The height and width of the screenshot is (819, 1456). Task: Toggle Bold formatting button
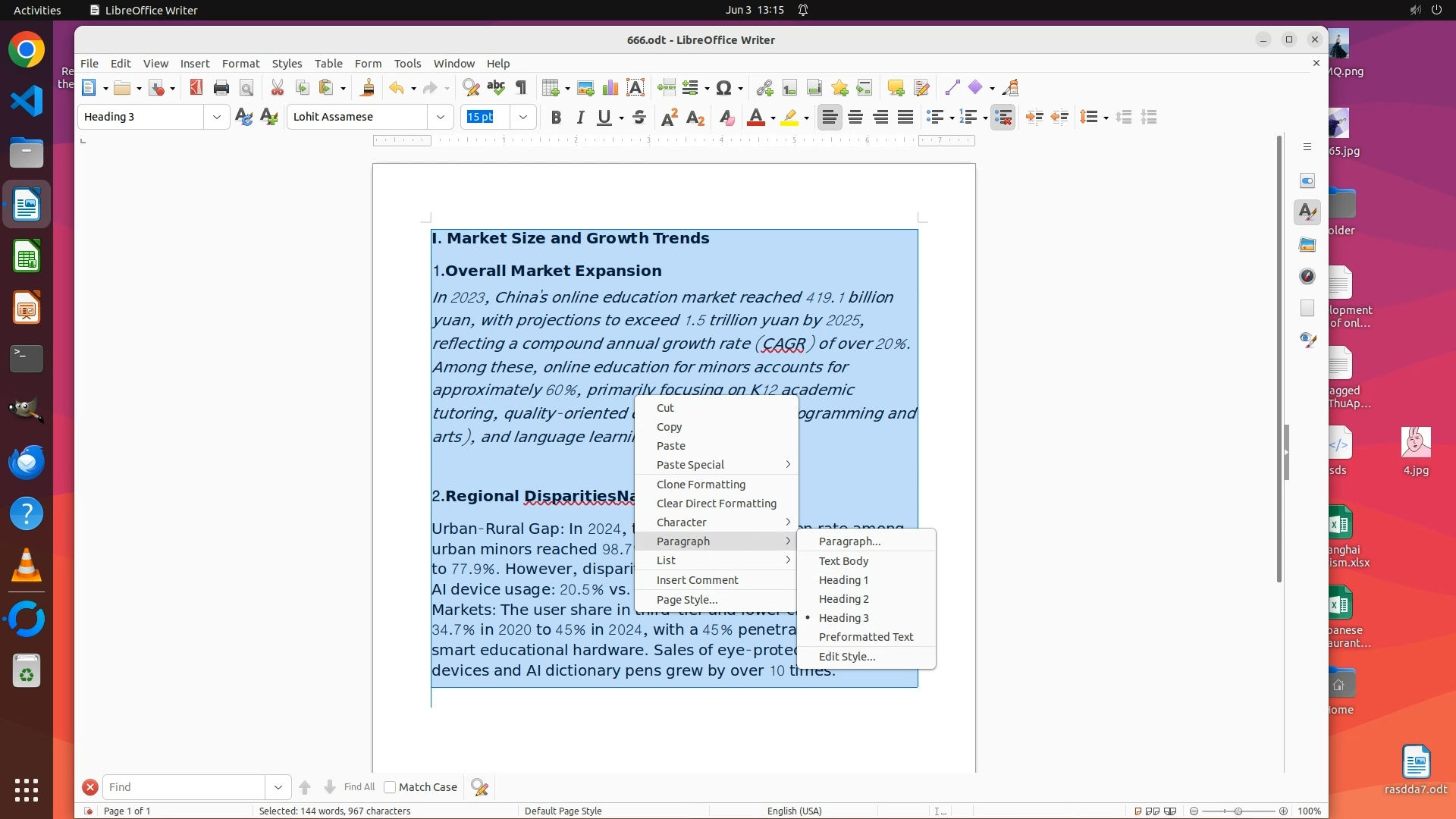tap(556, 118)
